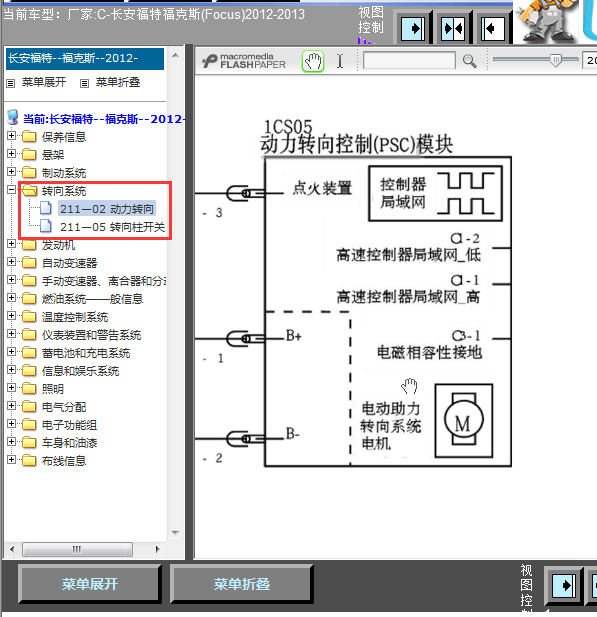
Task: Click the 菜单展开 list icon in sidebar
Action: (x=11, y=83)
